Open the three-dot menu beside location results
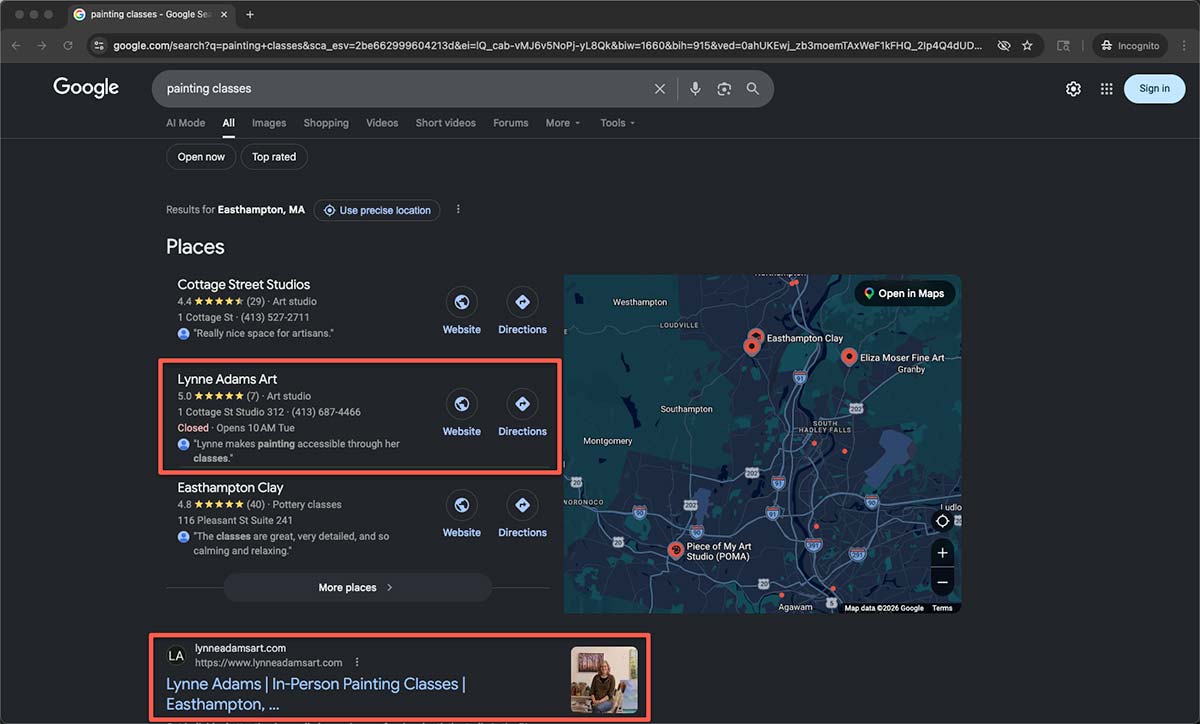Image resolution: width=1200 pixels, height=724 pixels. point(458,209)
